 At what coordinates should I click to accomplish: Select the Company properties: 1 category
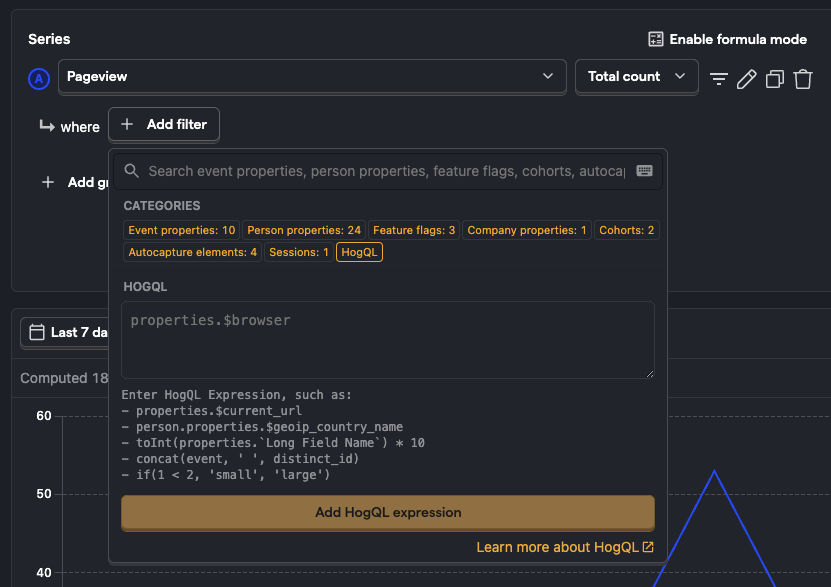point(527,230)
